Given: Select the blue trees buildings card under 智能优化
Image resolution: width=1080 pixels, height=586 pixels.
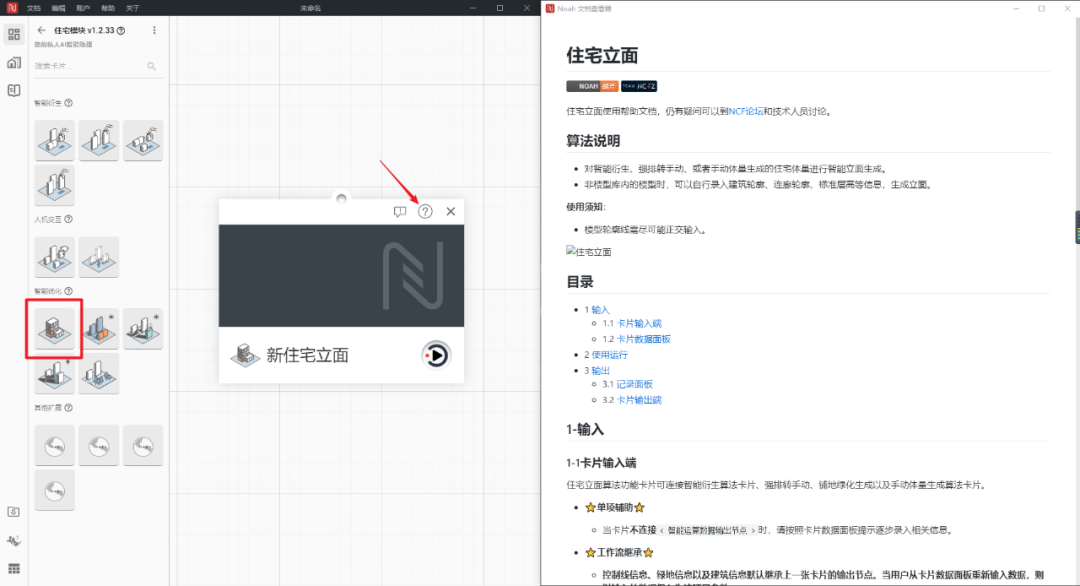Looking at the screenshot, I should (x=98, y=373).
